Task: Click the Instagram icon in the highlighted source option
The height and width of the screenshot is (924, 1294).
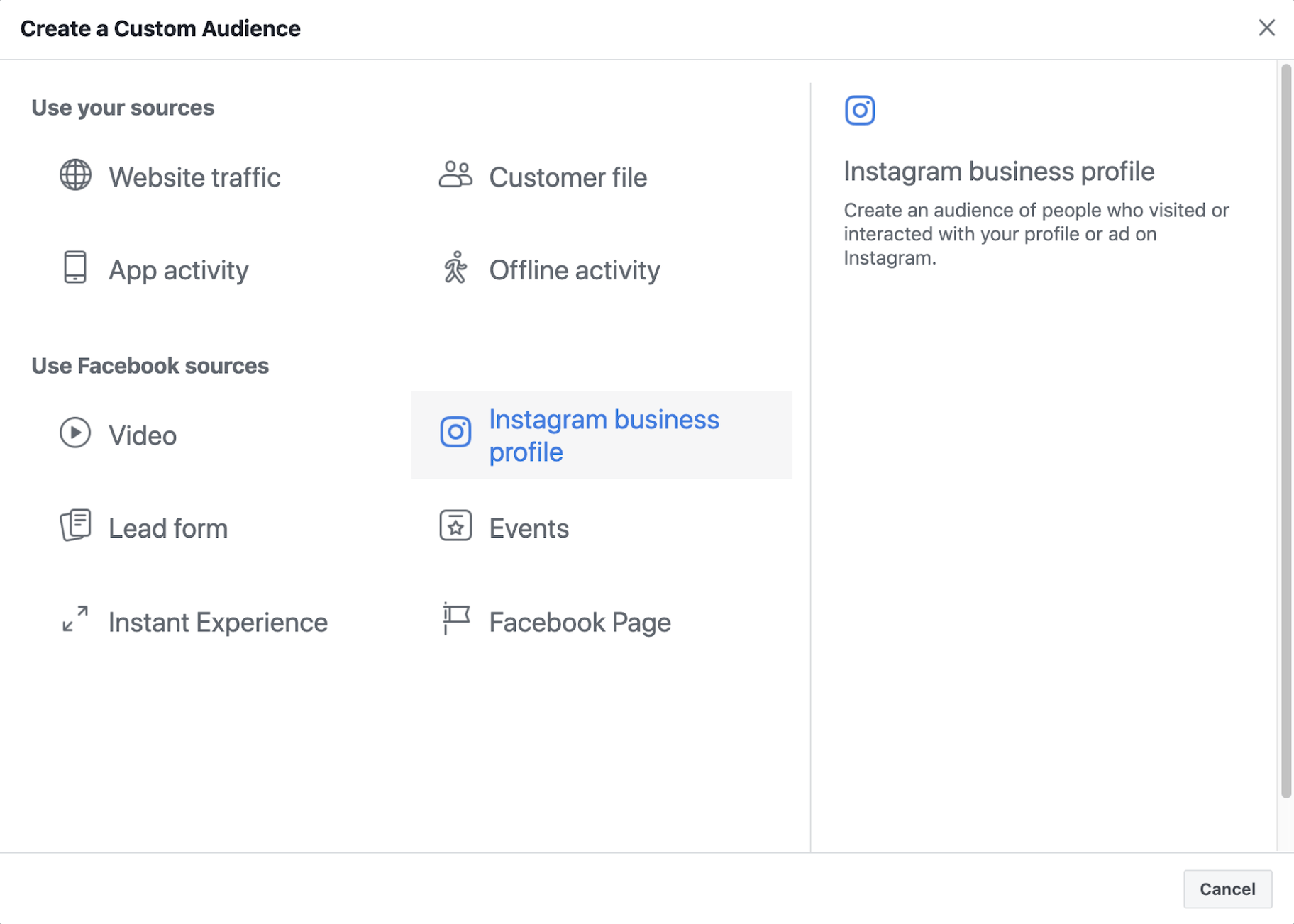Action: 455,432
